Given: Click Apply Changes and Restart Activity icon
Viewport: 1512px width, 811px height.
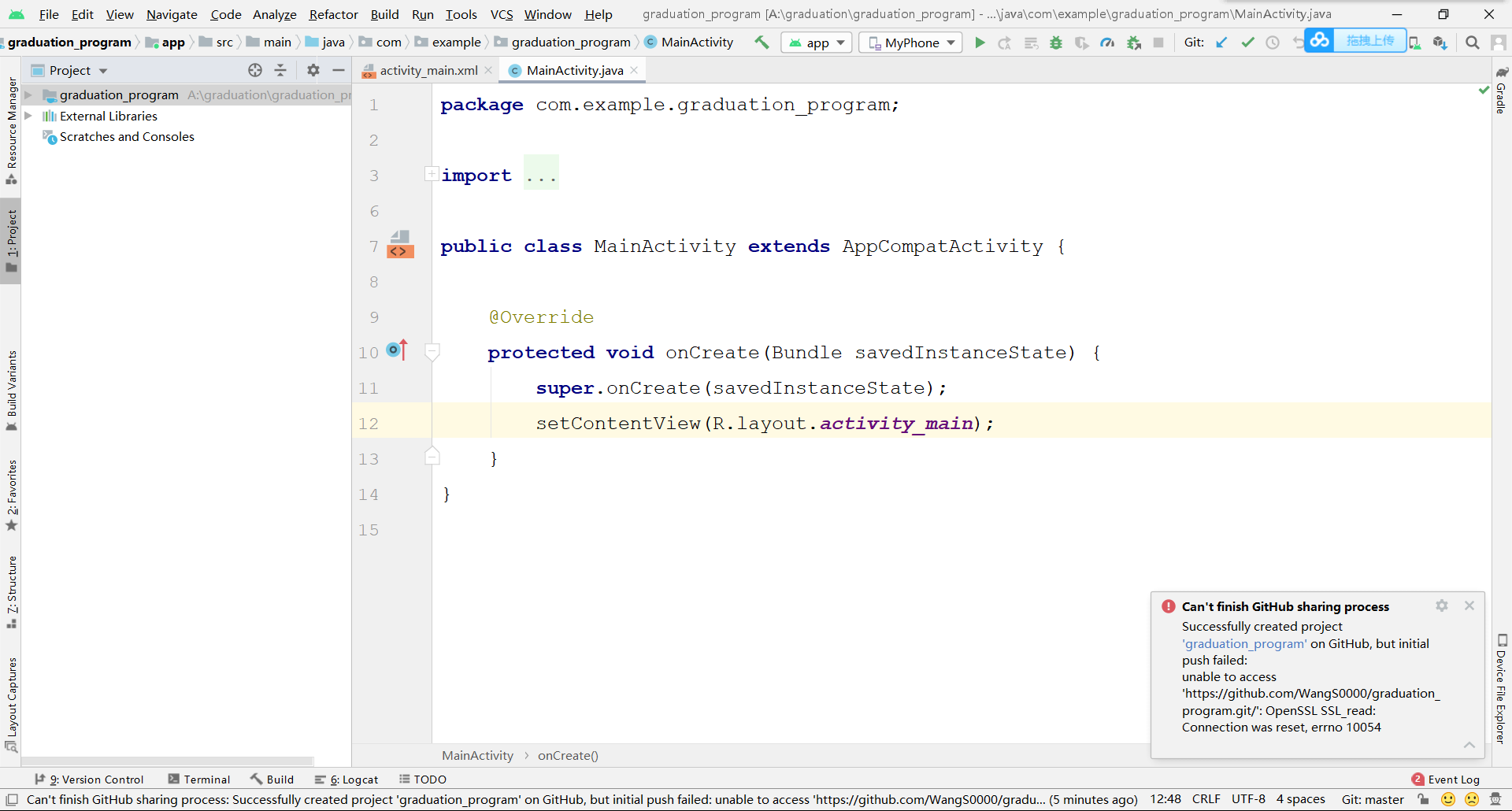Looking at the screenshot, I should point(1005,43).
